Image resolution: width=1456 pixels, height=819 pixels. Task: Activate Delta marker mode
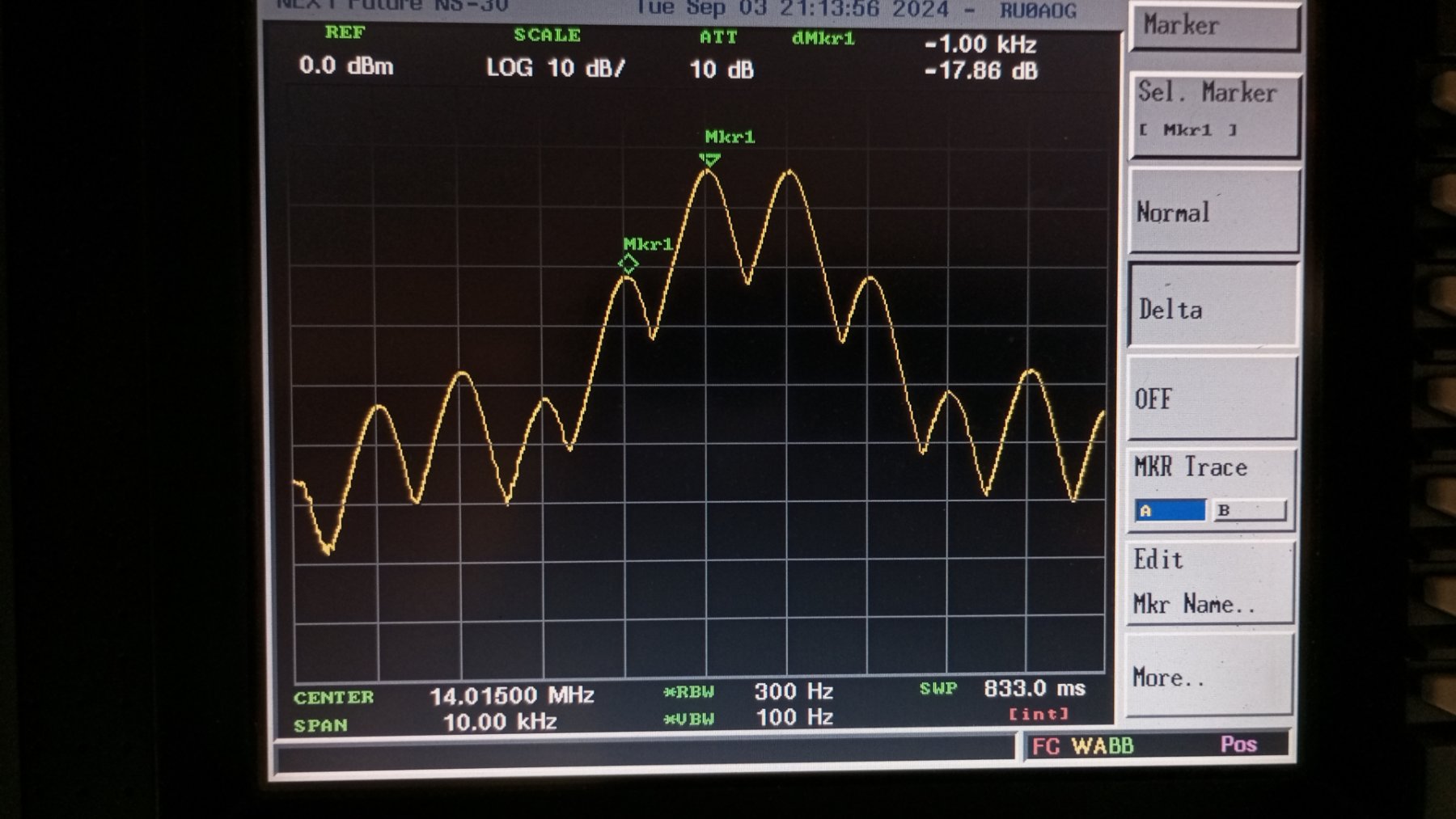coord(1213,306)
